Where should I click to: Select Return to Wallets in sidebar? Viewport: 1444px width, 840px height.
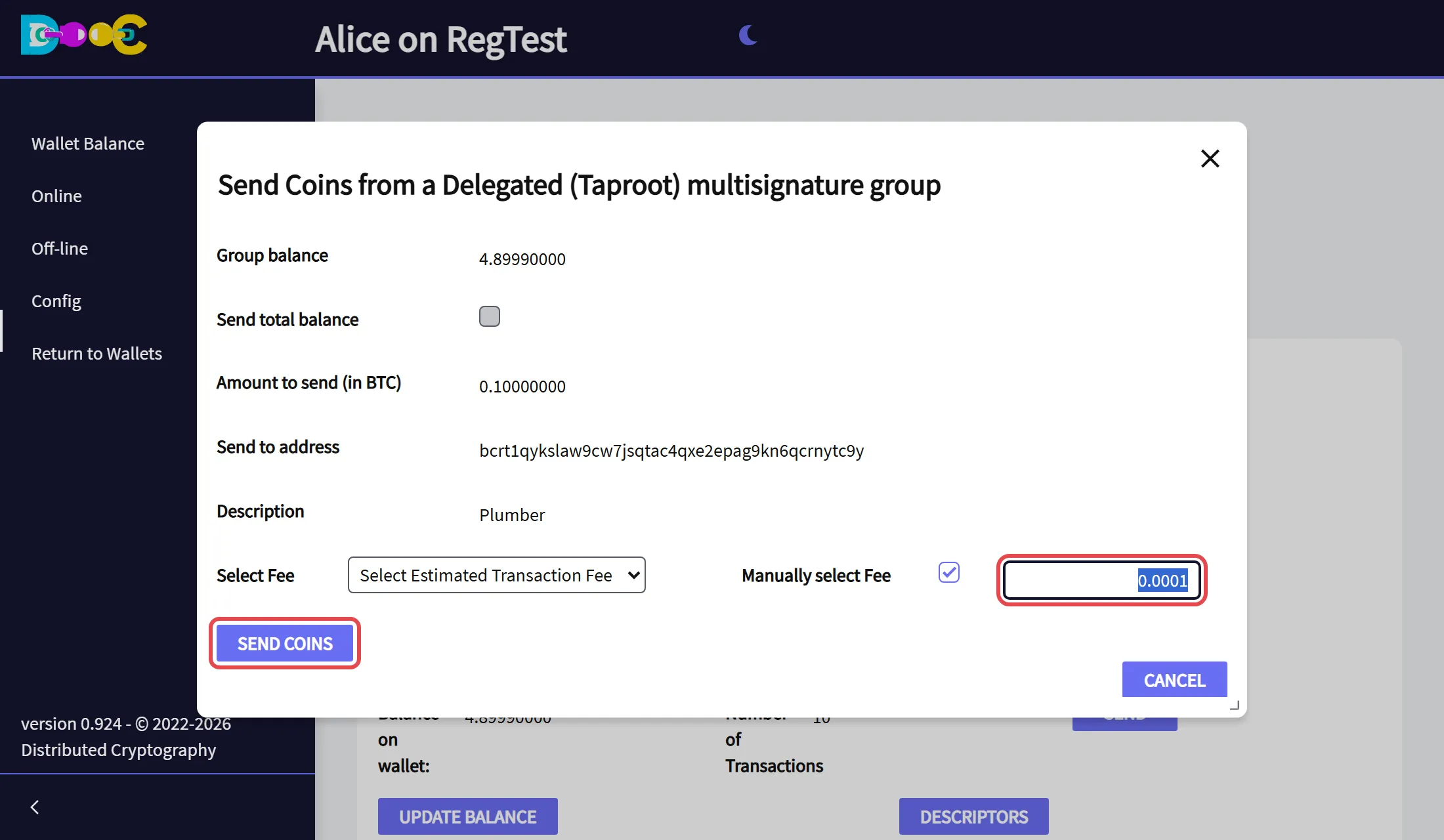click(96, 353)
